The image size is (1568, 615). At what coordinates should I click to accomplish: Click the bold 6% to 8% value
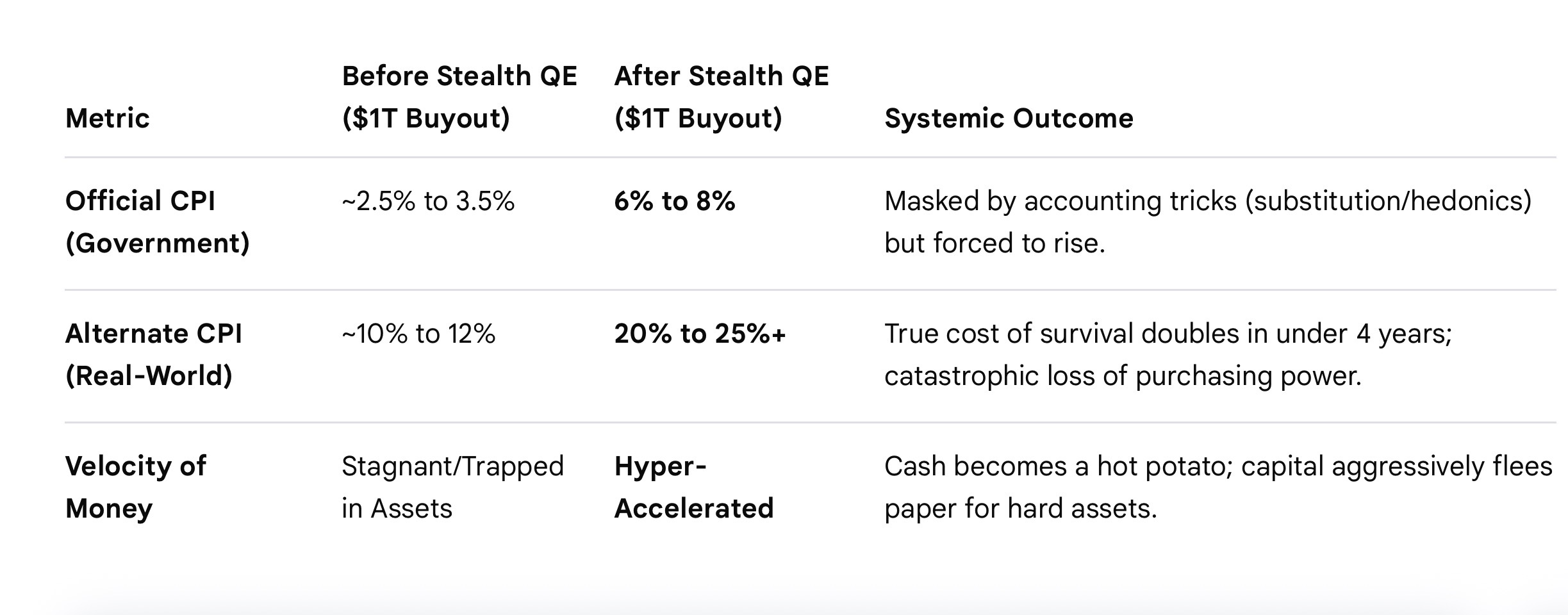(x=674, y=201)
